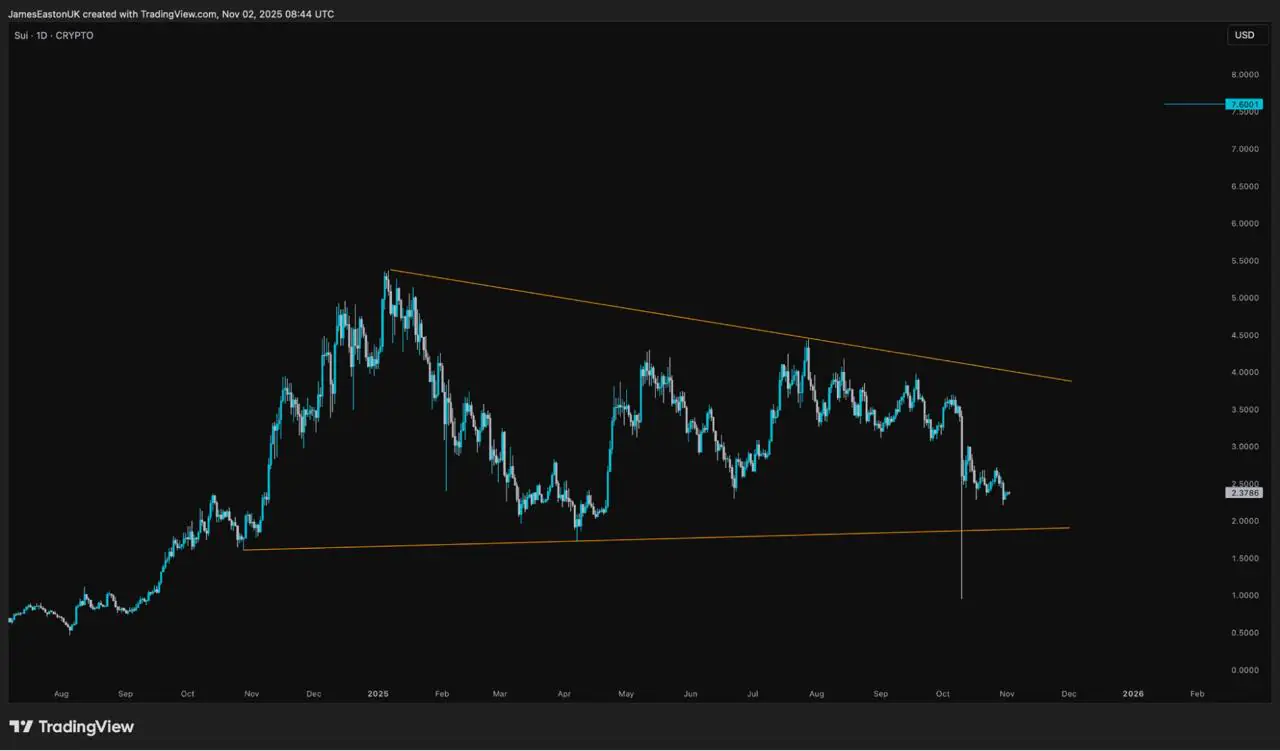Click the 2026 label on time axis
Screen dimensions: 1280x751
click(1133, 693)
